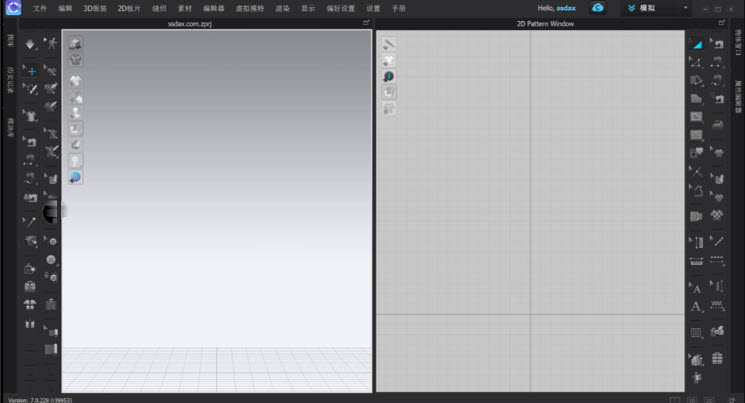This screenshot has height=403, width=745.
Task: Click the ssdax username link
Action: (566, 8)
